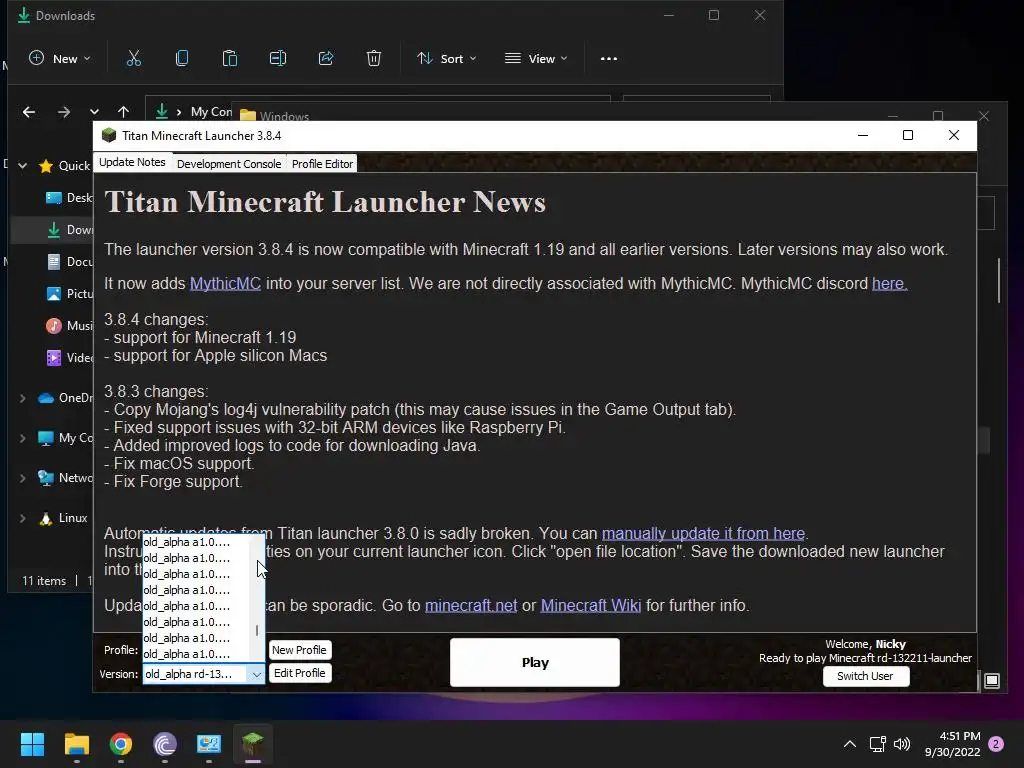Screen dimensions: 1024x768
Task: Click the Rename icon in Downloads toolbar
Action: point(278,59)
